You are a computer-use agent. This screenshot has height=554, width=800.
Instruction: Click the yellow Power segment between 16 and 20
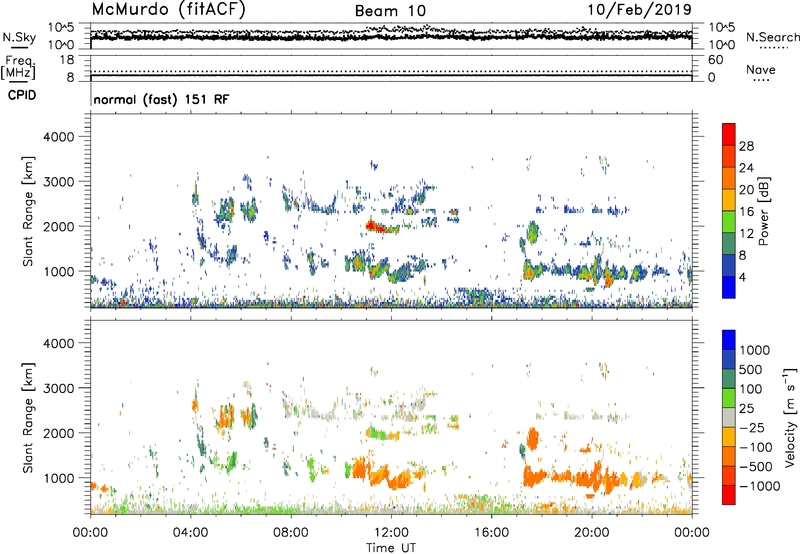[729, 200]
